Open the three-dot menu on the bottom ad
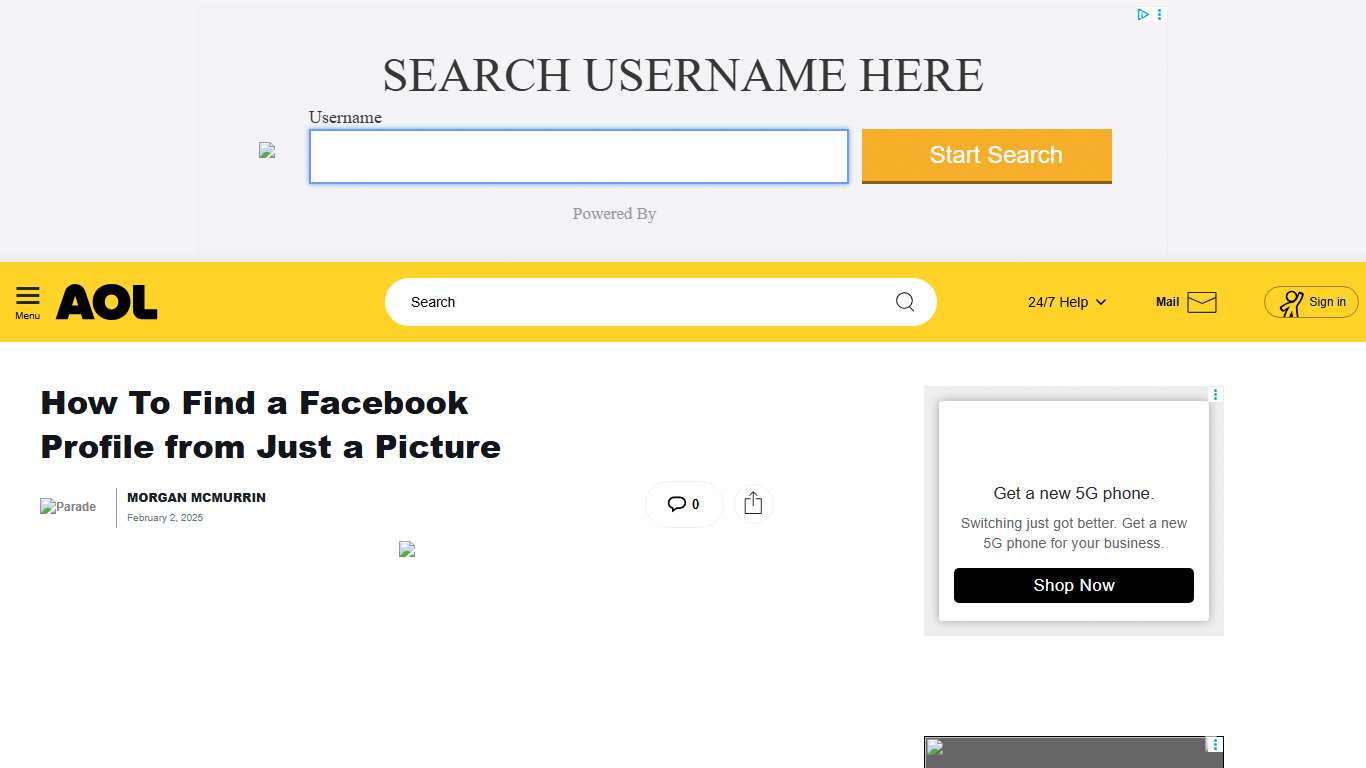Viewport: 1366px width, 768px height. (1214, 744)
